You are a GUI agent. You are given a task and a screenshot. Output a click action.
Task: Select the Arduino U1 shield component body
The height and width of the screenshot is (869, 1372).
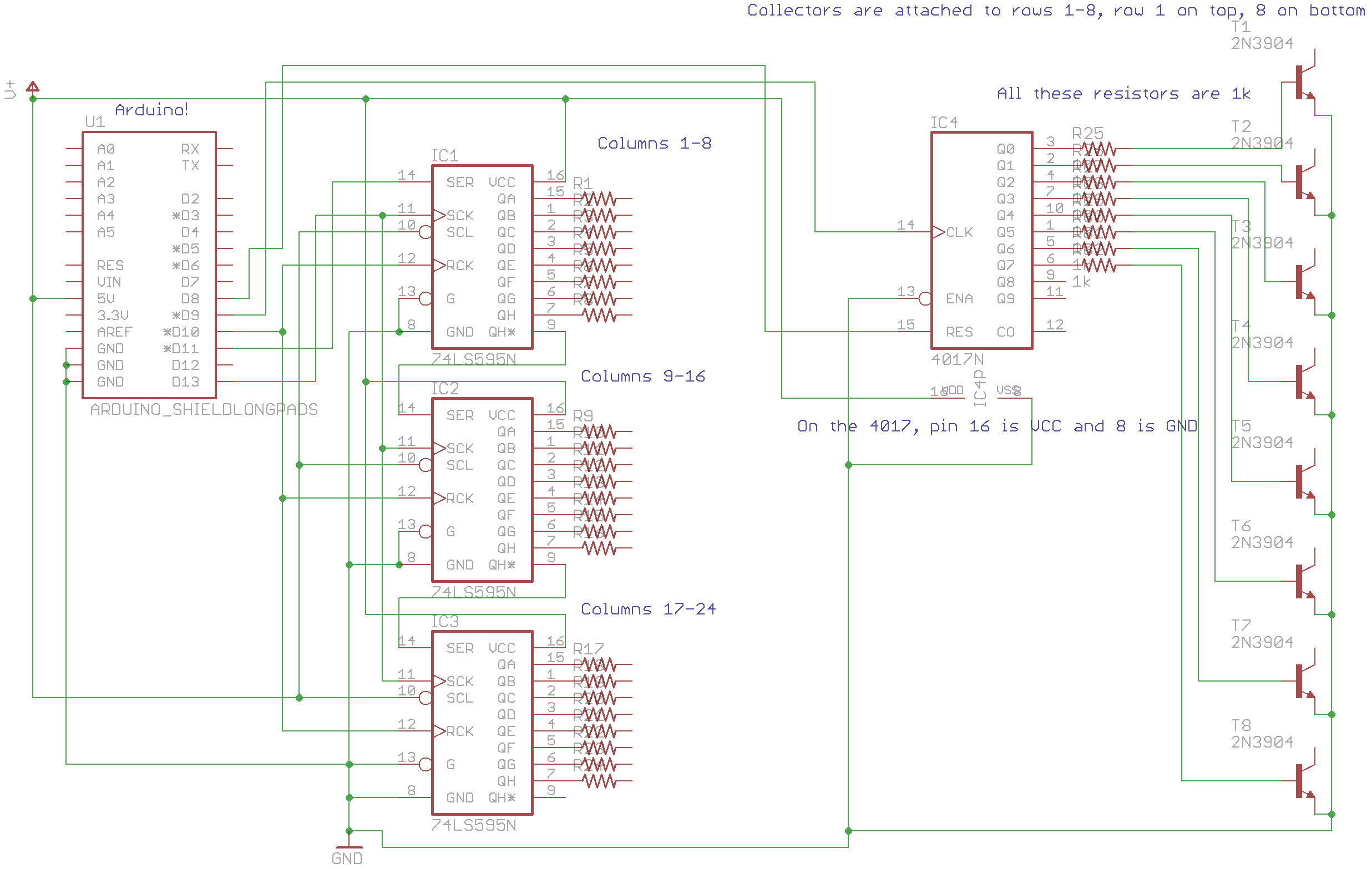149,265
